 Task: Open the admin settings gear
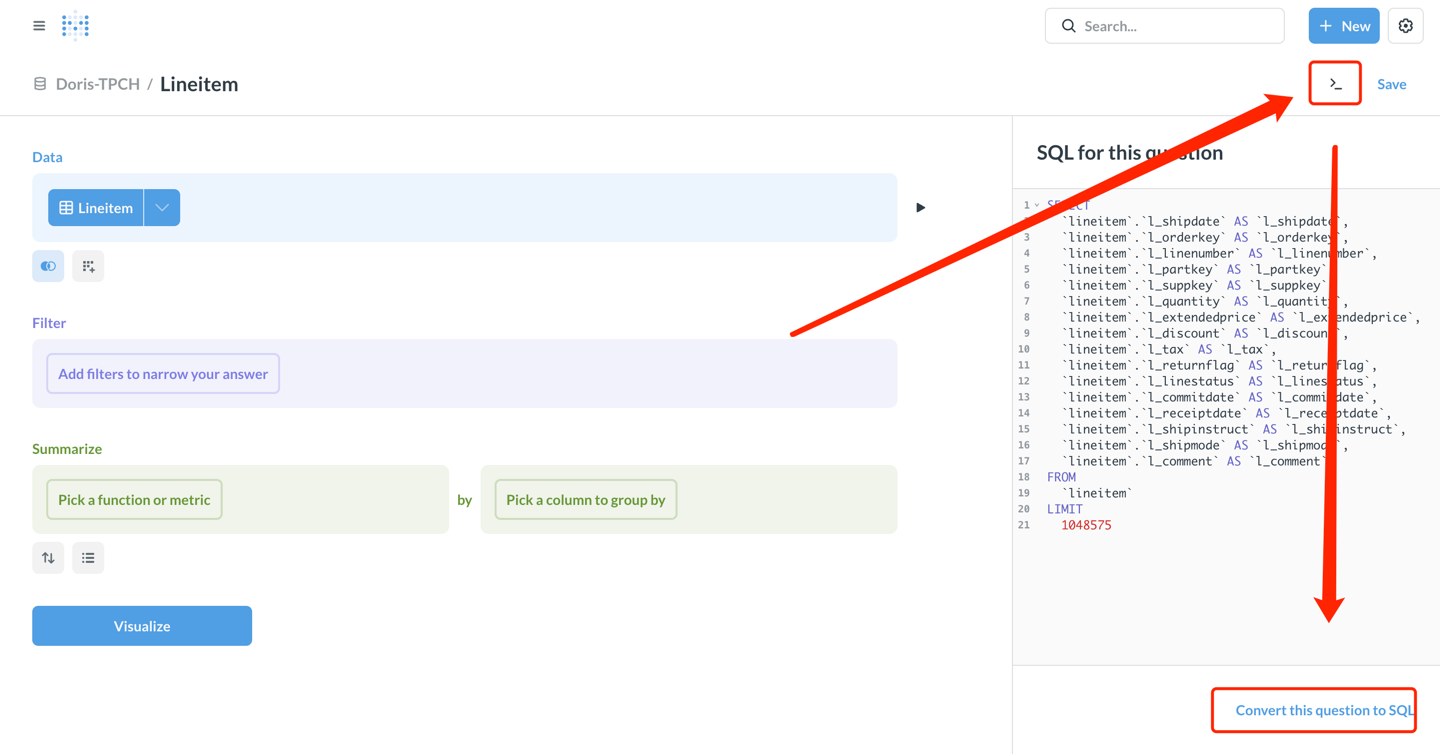pyautogui.click(x=1406, y=25)
